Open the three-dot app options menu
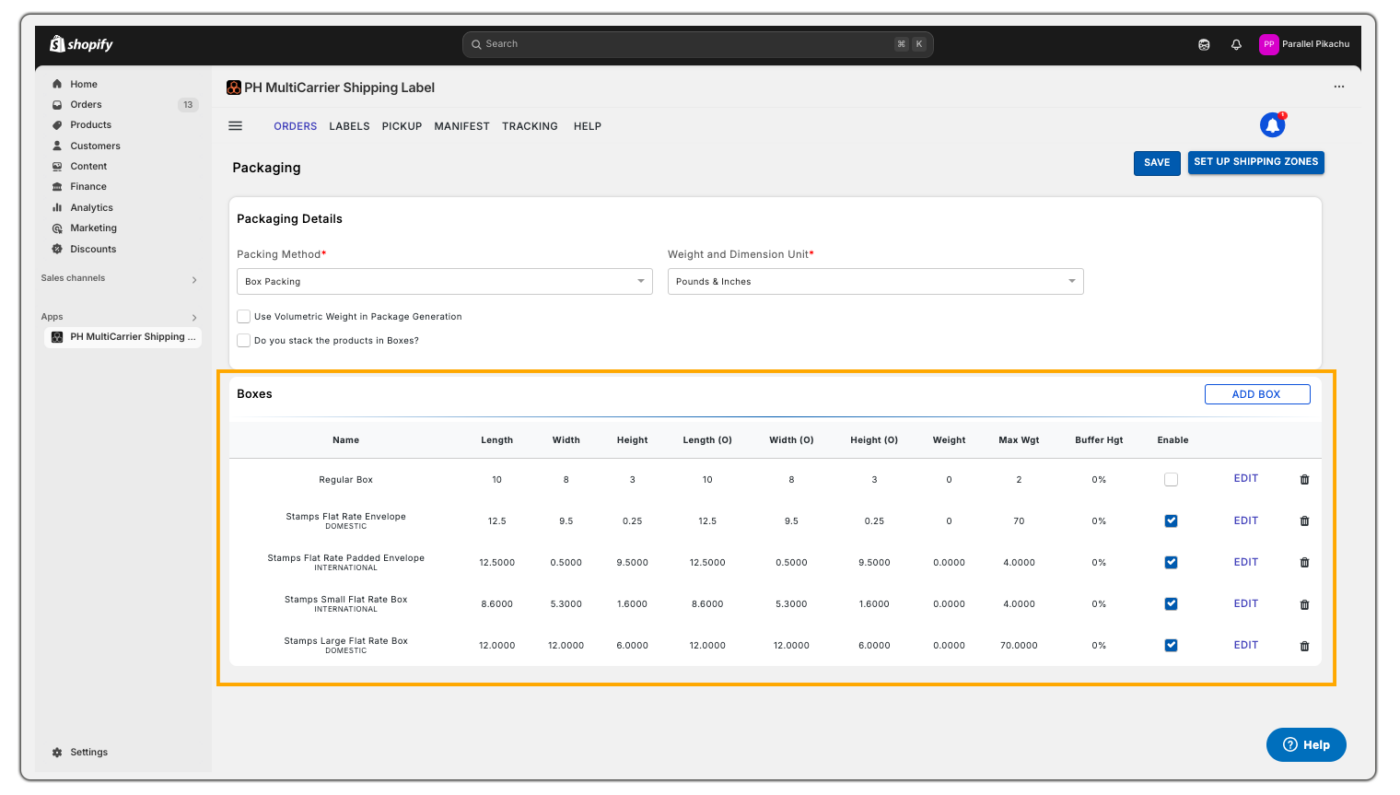This screenshot has height=795, width=1400. 1339,87
